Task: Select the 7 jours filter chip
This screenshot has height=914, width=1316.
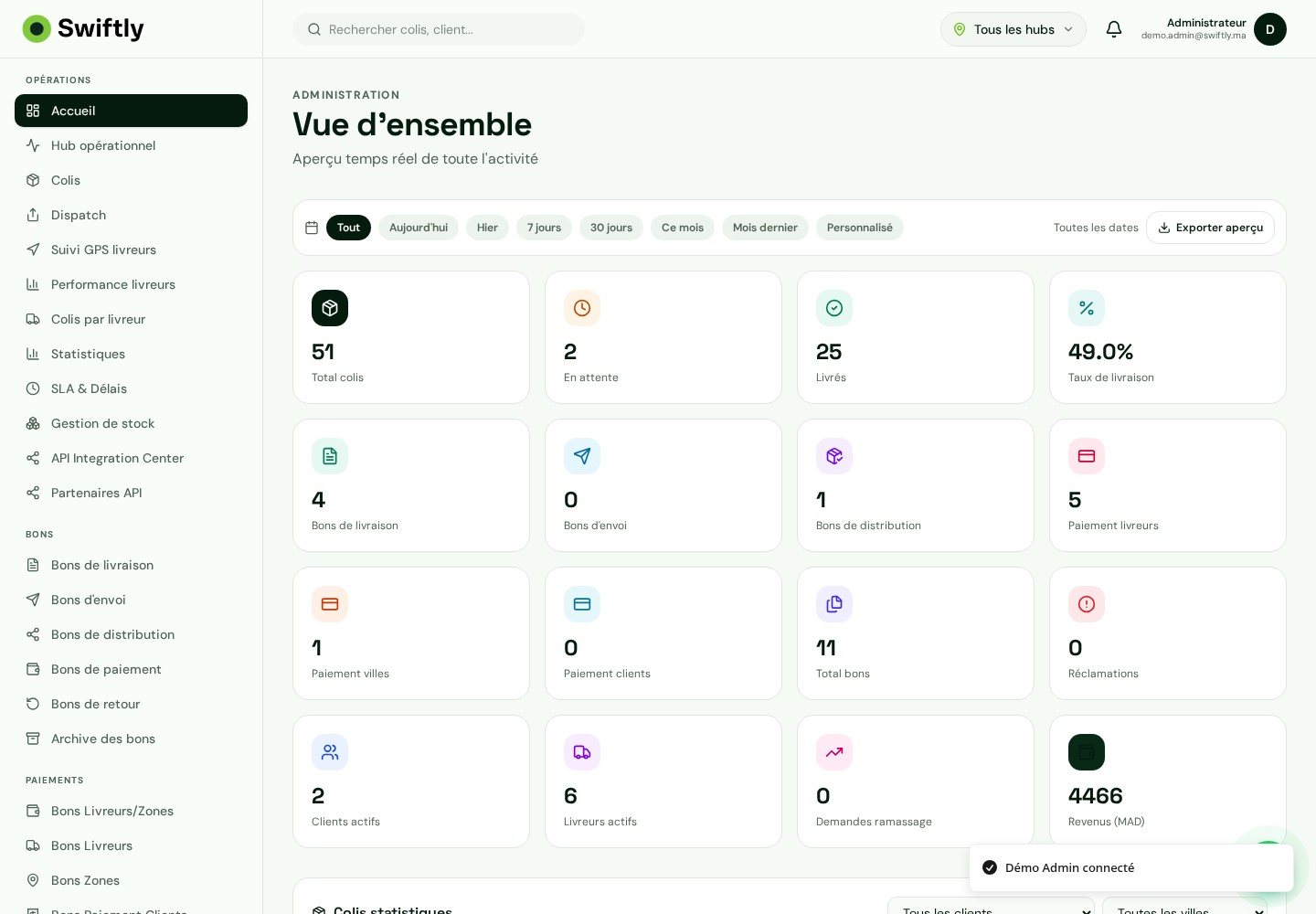Action: click(544, 228)
